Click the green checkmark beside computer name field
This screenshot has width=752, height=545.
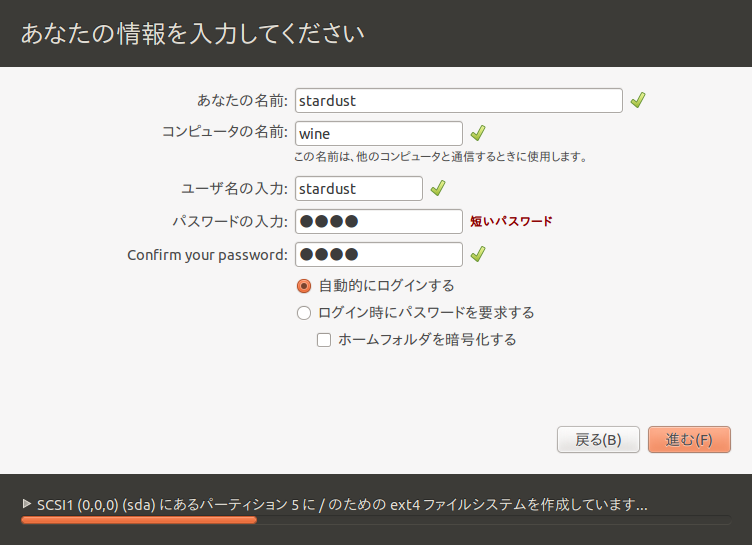(478, 133)
